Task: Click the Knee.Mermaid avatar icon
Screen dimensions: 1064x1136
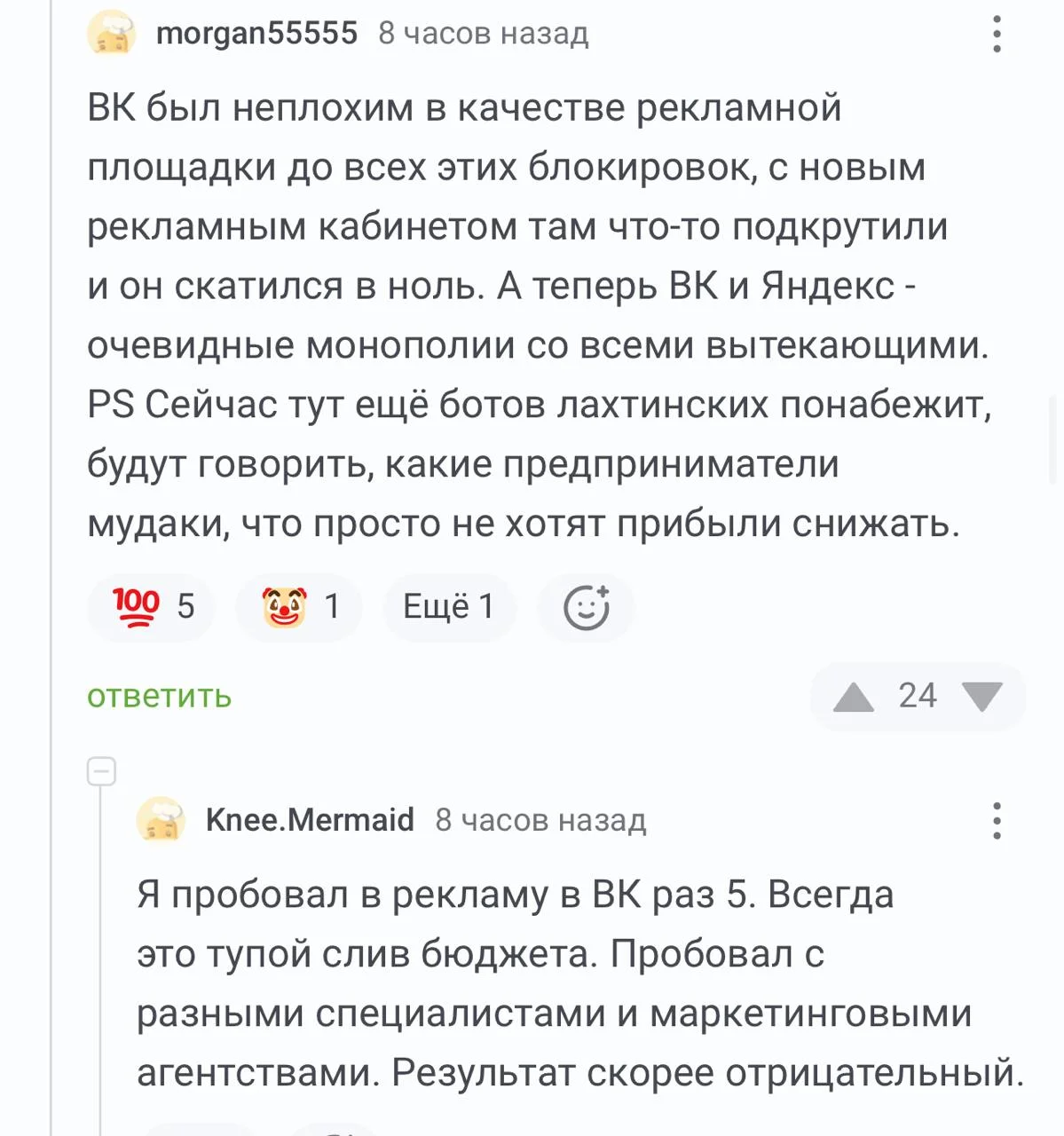Action: pos(162,818)
